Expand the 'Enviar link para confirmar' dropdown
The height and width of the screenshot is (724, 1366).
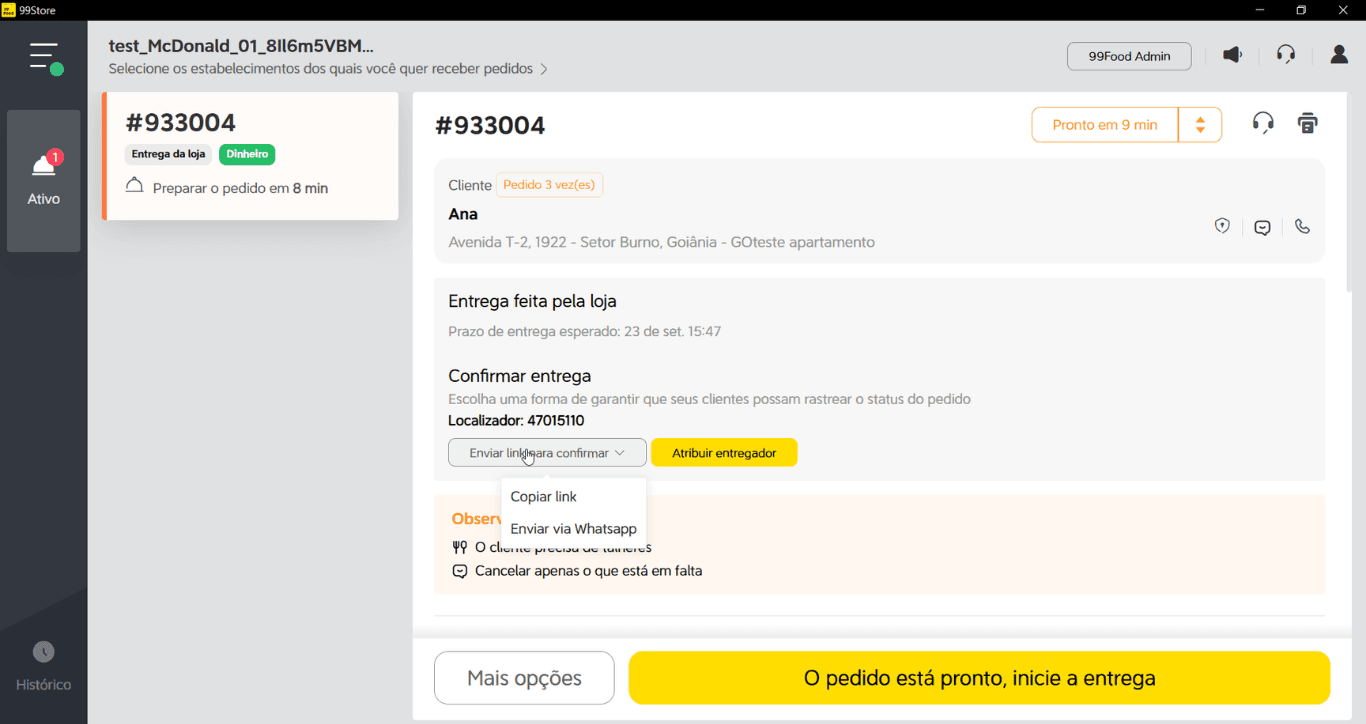(547, 453)
